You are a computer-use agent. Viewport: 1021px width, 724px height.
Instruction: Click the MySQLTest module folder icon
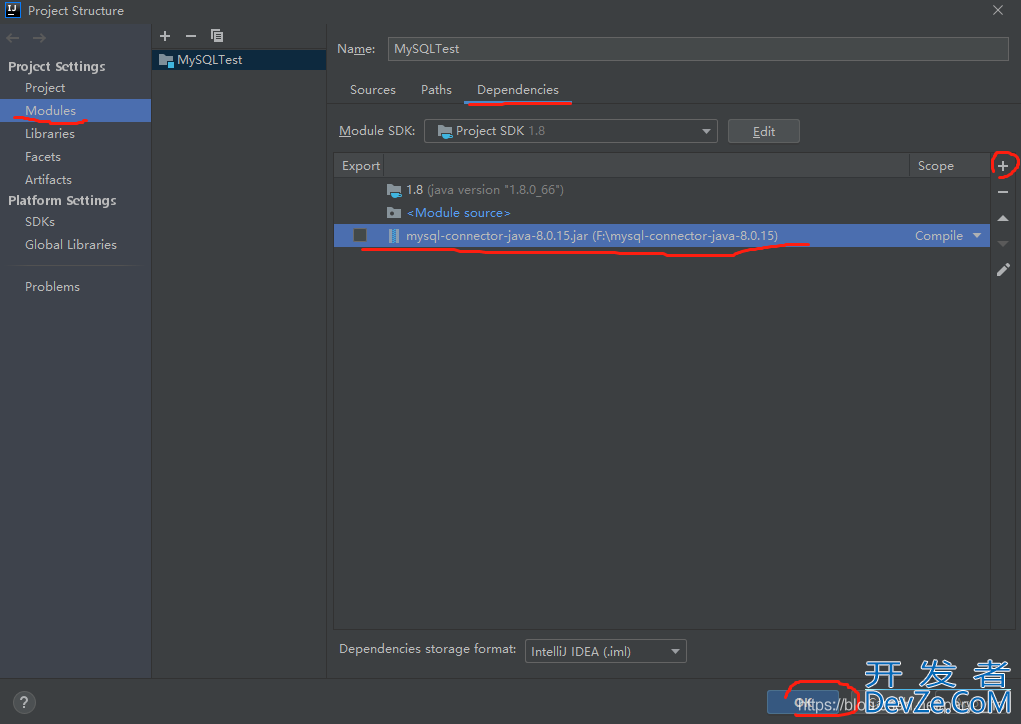coord(166,61)
